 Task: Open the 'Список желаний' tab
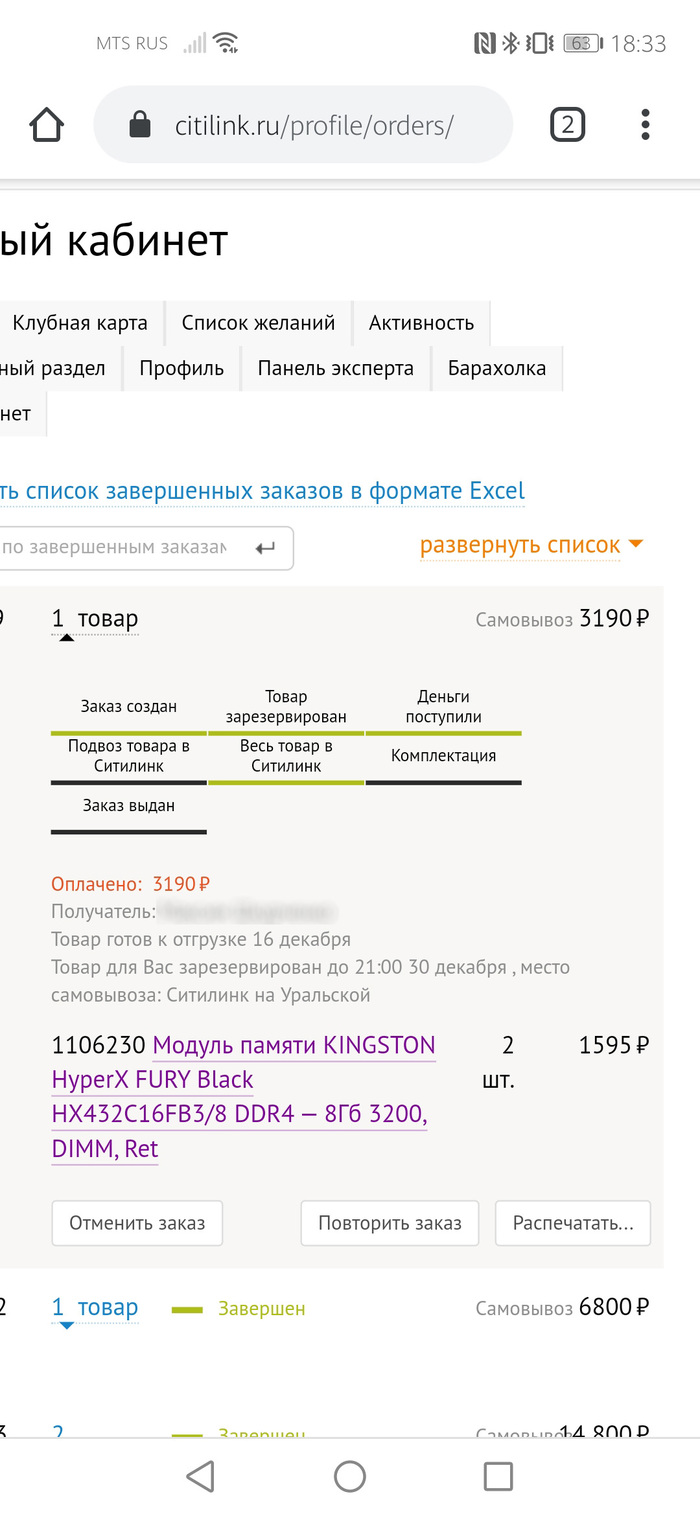coord(258,323)
